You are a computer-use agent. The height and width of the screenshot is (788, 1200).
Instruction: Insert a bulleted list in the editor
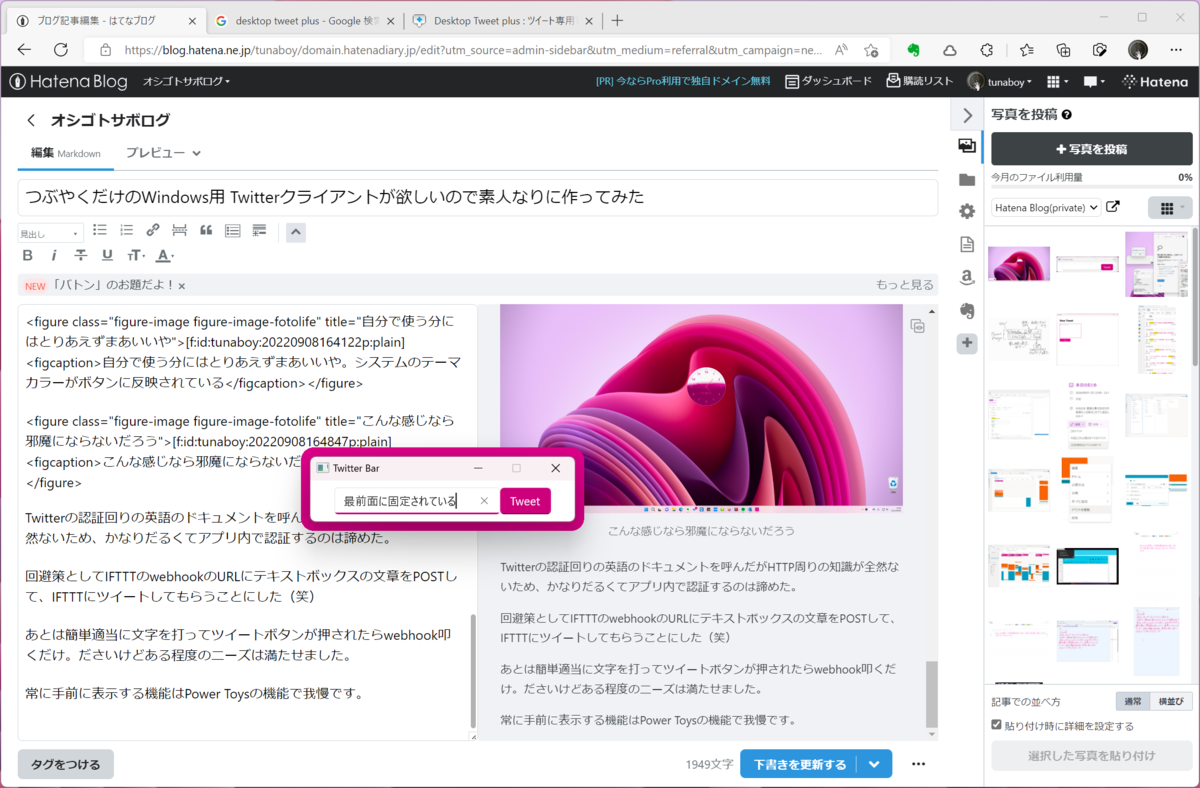100,230
